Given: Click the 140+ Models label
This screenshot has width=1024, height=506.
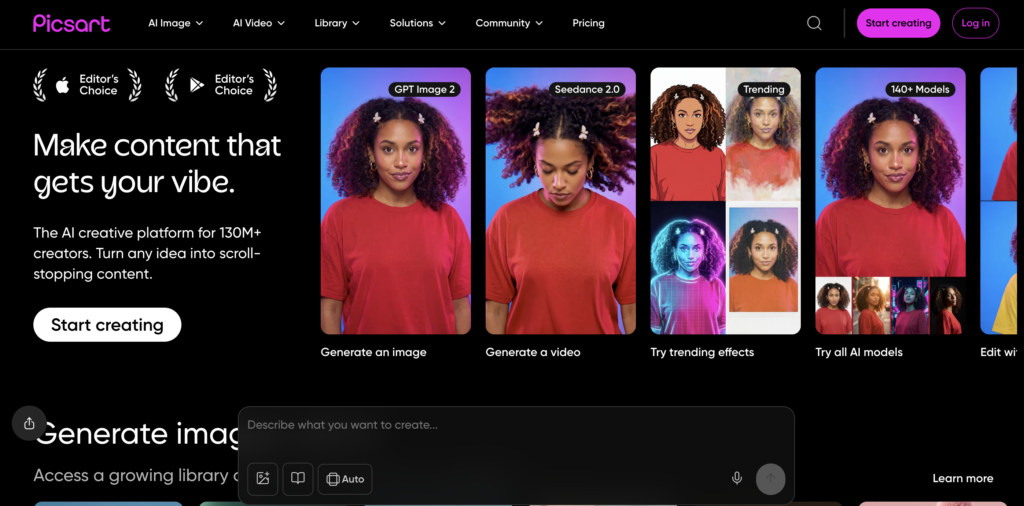Looking at the screenshot, I should 920,89.
